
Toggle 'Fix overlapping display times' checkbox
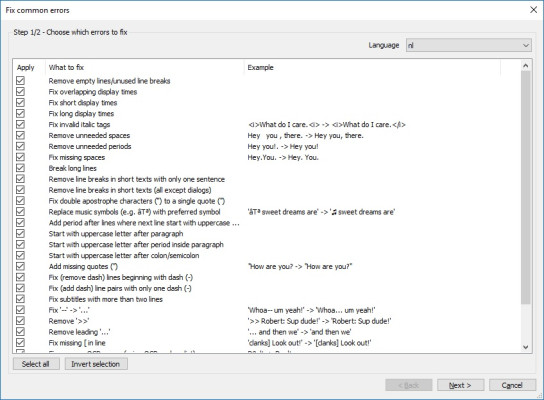tap(20, 92)
